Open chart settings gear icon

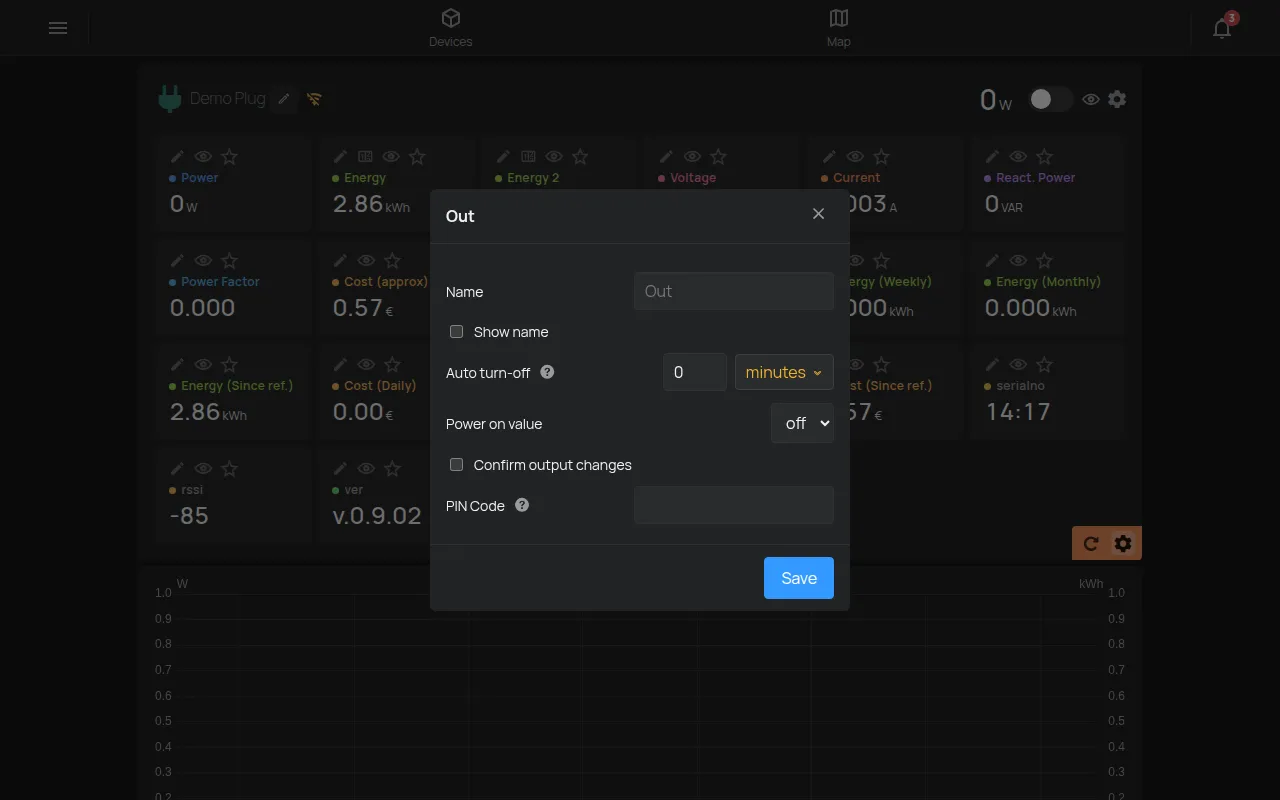pos(1123,543)
